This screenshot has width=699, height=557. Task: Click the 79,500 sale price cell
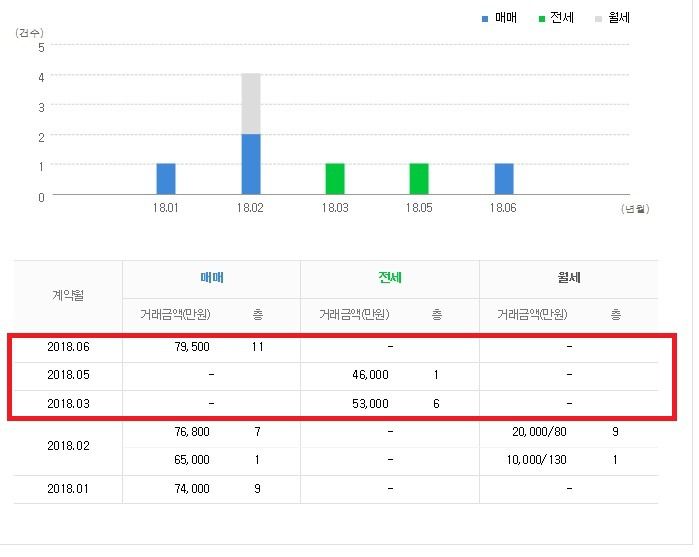(x=192, y=347)
